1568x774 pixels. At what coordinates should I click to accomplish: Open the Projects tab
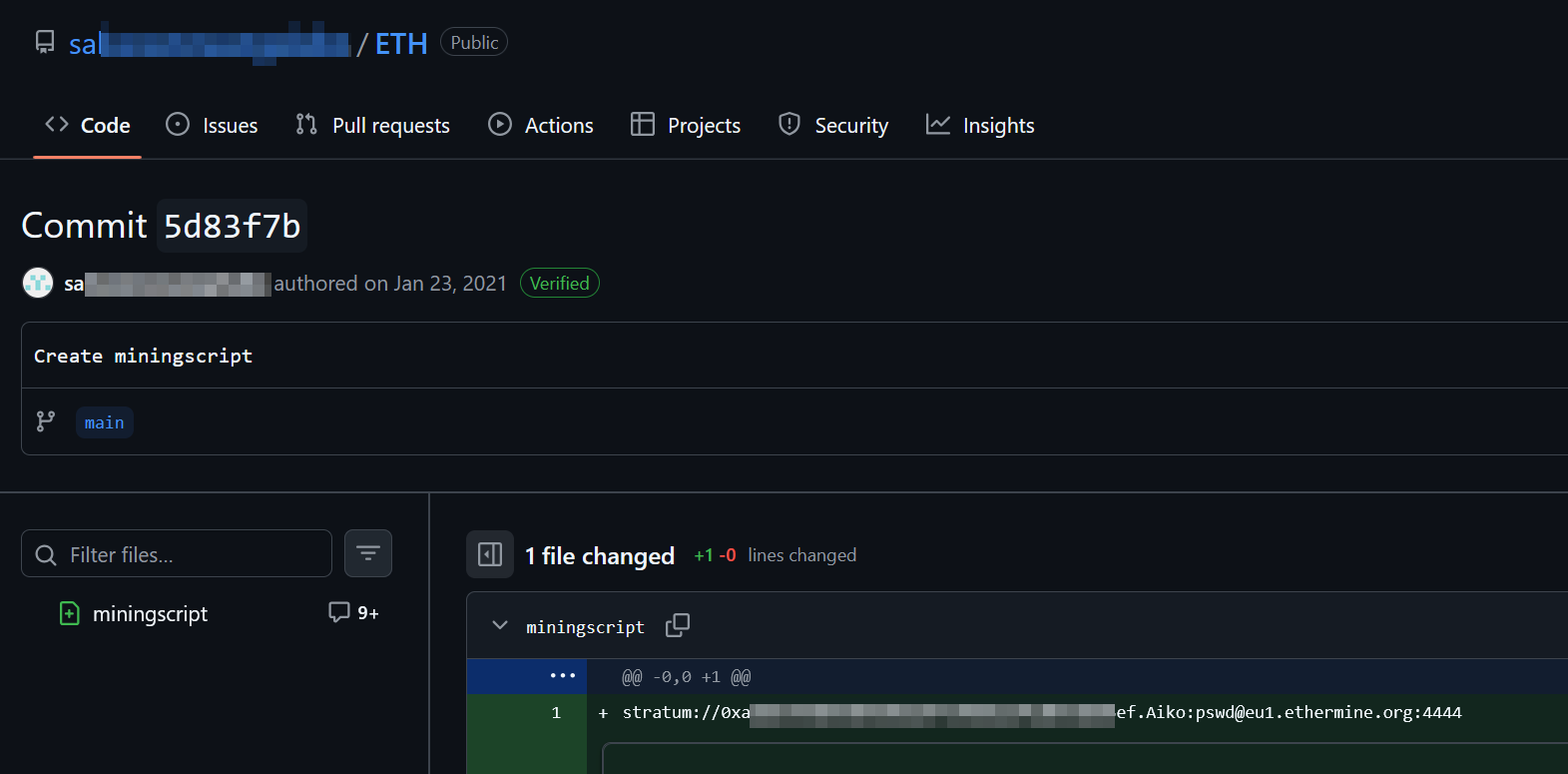[686, 125]
